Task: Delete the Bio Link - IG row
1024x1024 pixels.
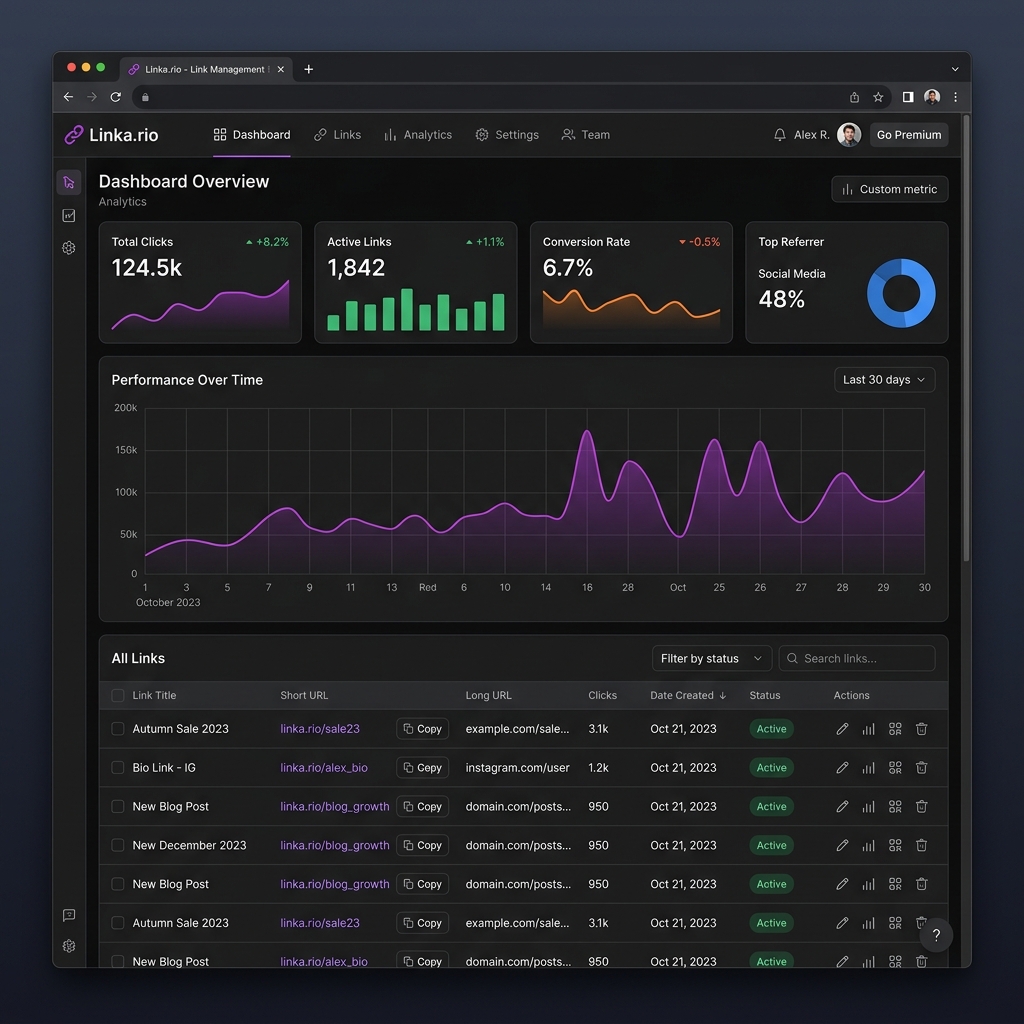Action: tap(921, 767)
